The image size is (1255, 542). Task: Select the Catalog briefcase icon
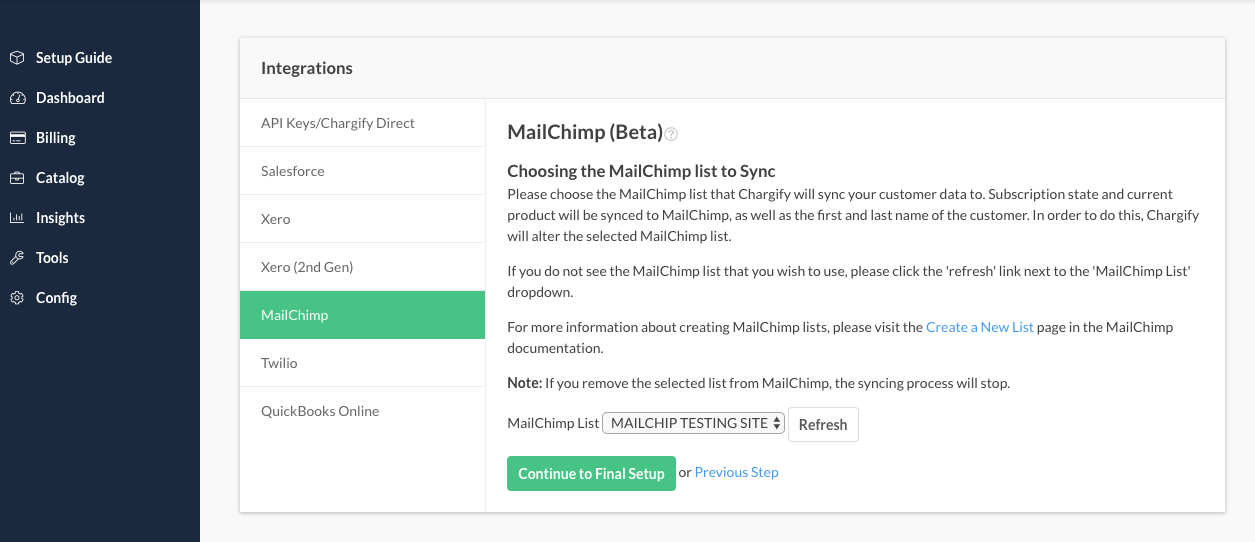click(17, 178)
